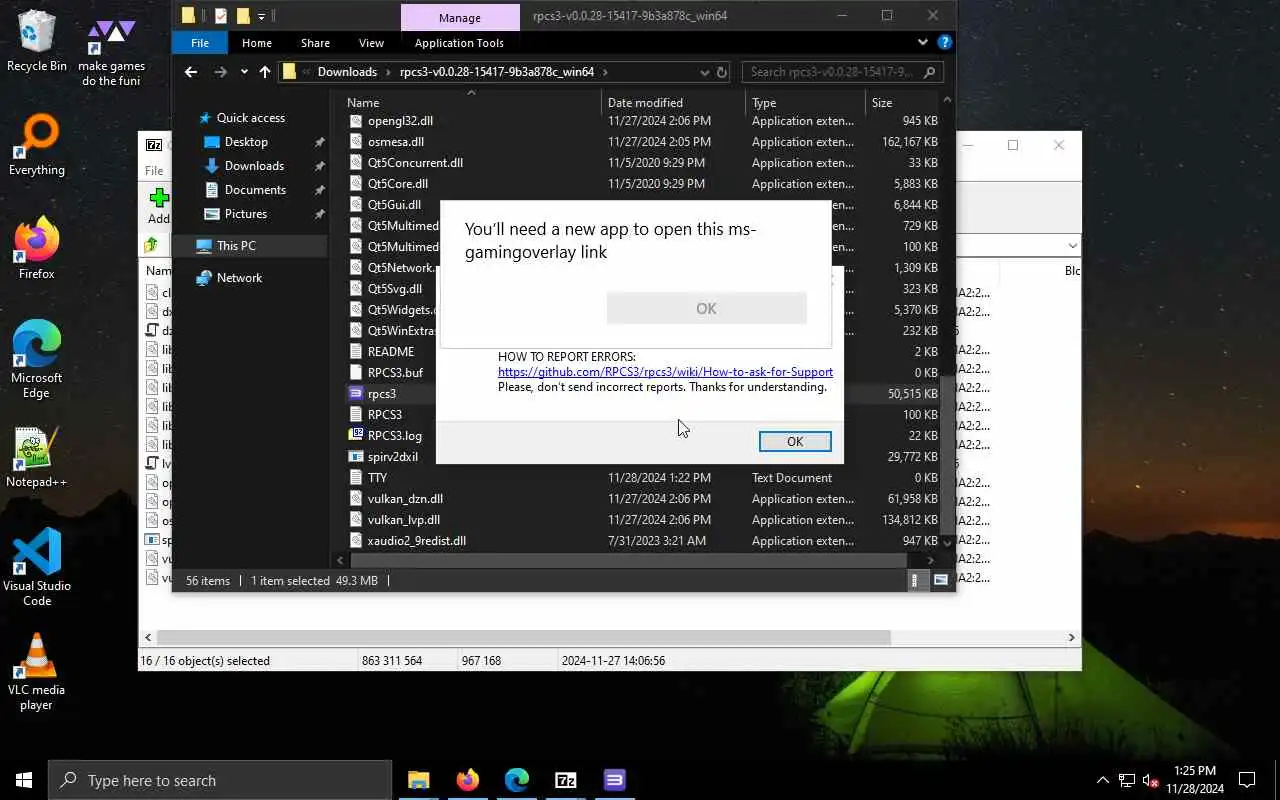Click the Explorer forward arrow
The height and width of the screenshot is (800, 1280).
tap(221, 72)
